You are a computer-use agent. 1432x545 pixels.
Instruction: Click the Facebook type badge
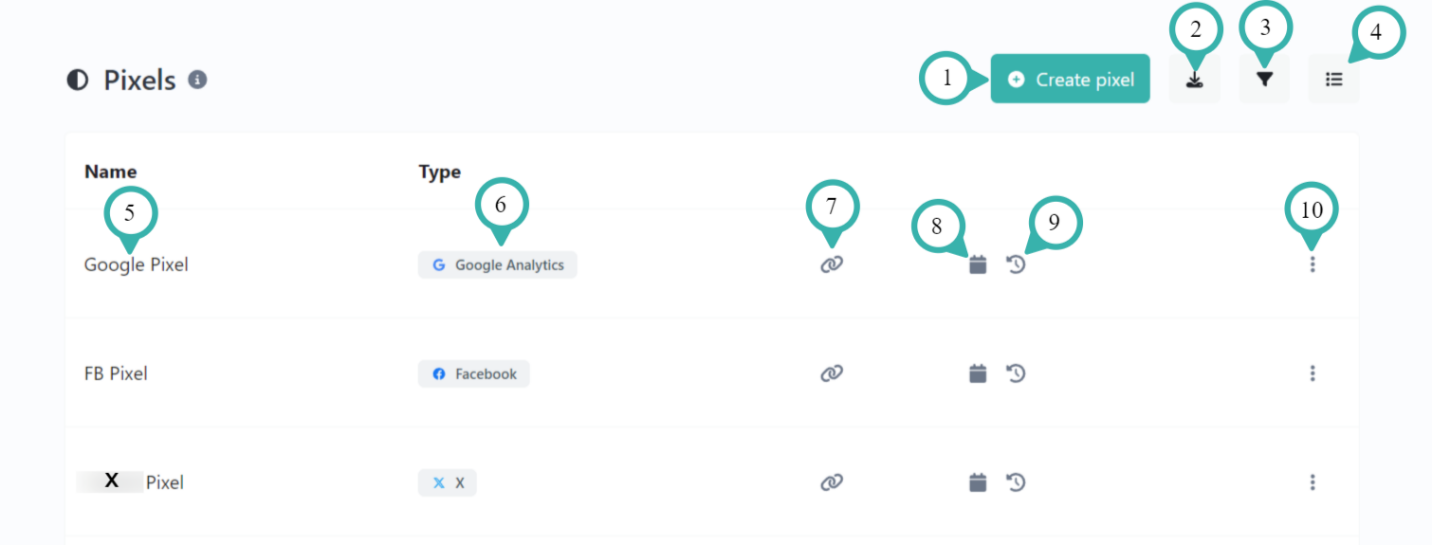474,374
